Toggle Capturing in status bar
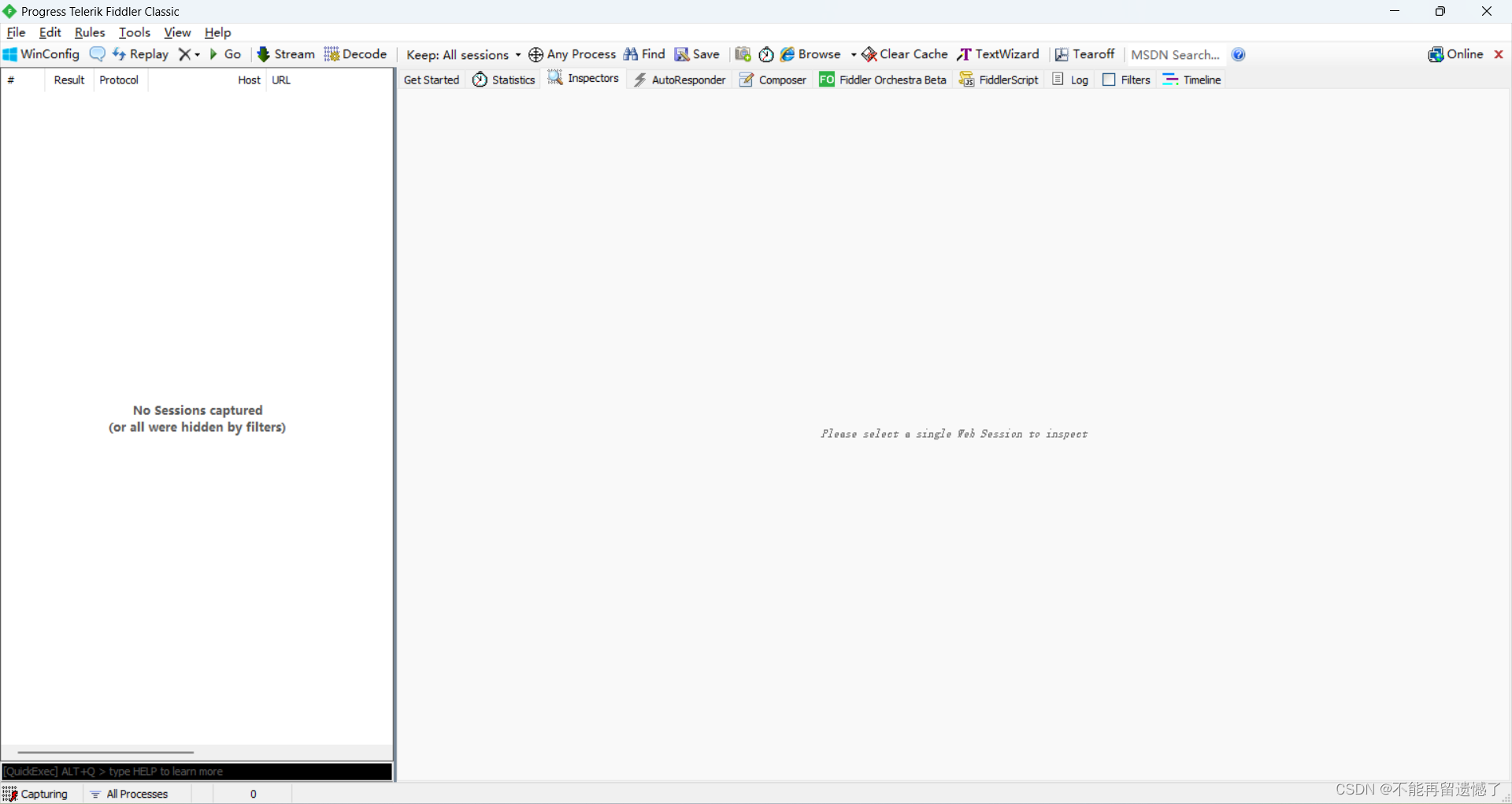This screenshot has width=1512, height=804. (36, 794)
